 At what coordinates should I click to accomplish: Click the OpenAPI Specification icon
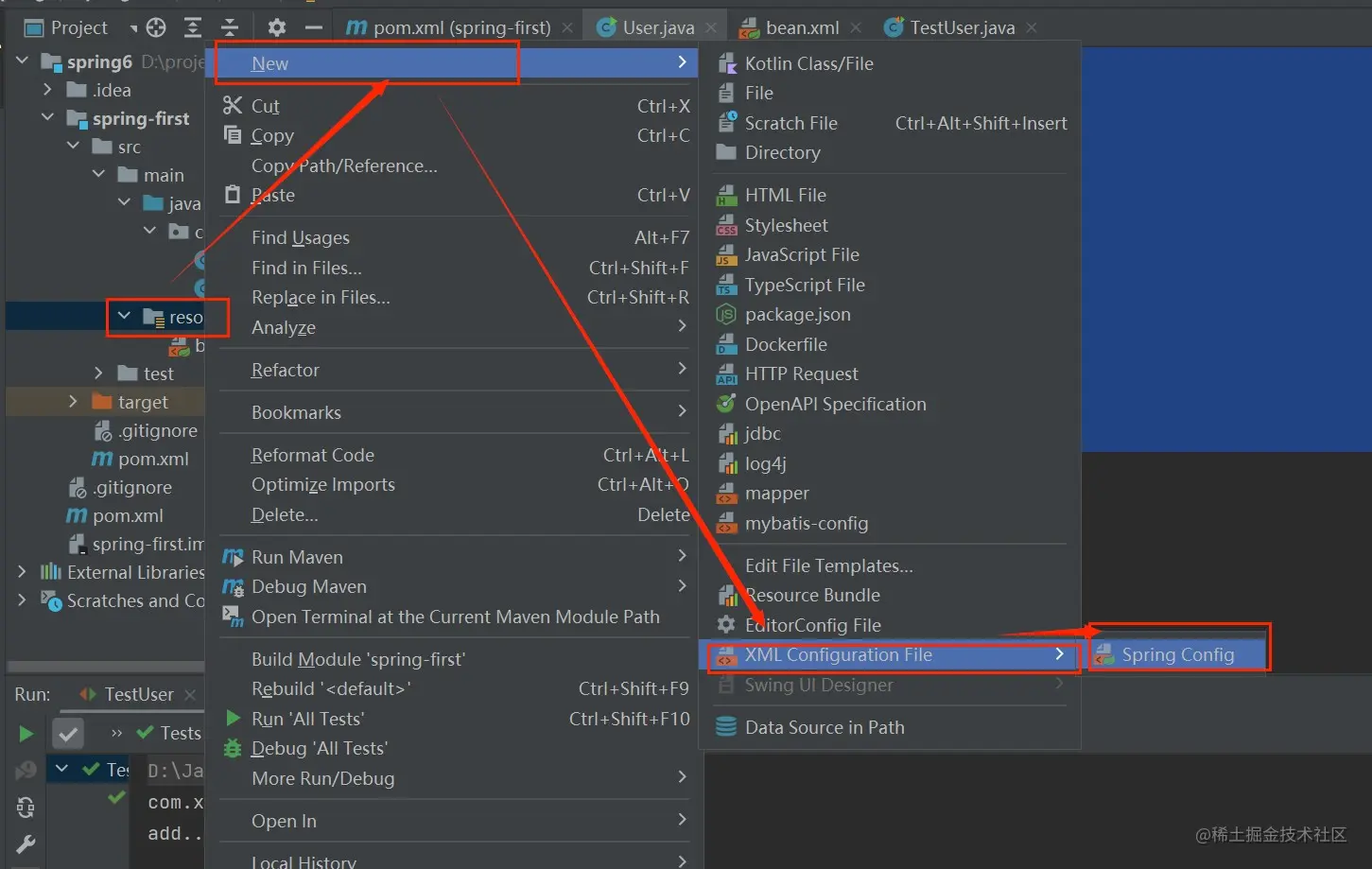point(726,404)
